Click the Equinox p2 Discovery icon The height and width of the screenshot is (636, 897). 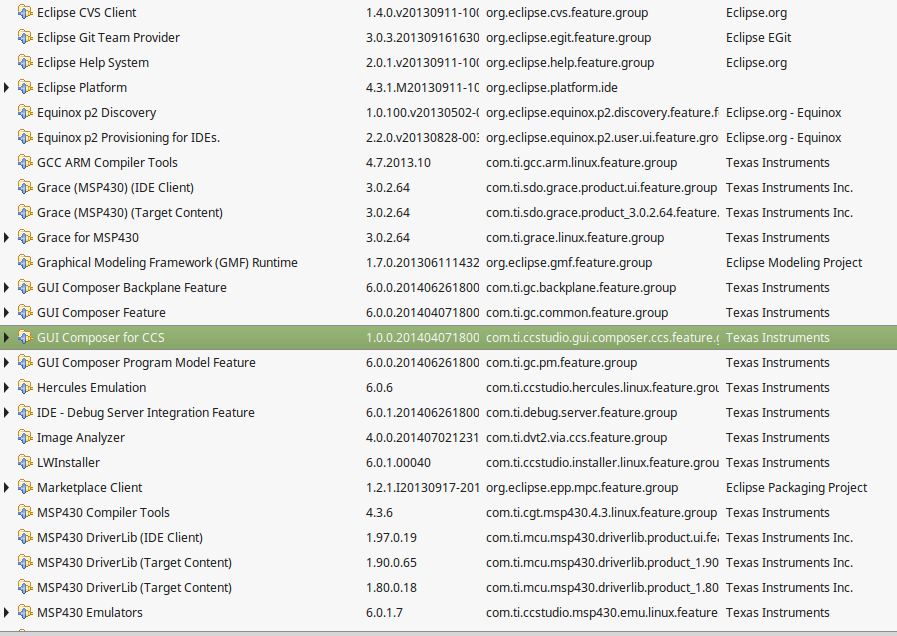coord(25,112)
